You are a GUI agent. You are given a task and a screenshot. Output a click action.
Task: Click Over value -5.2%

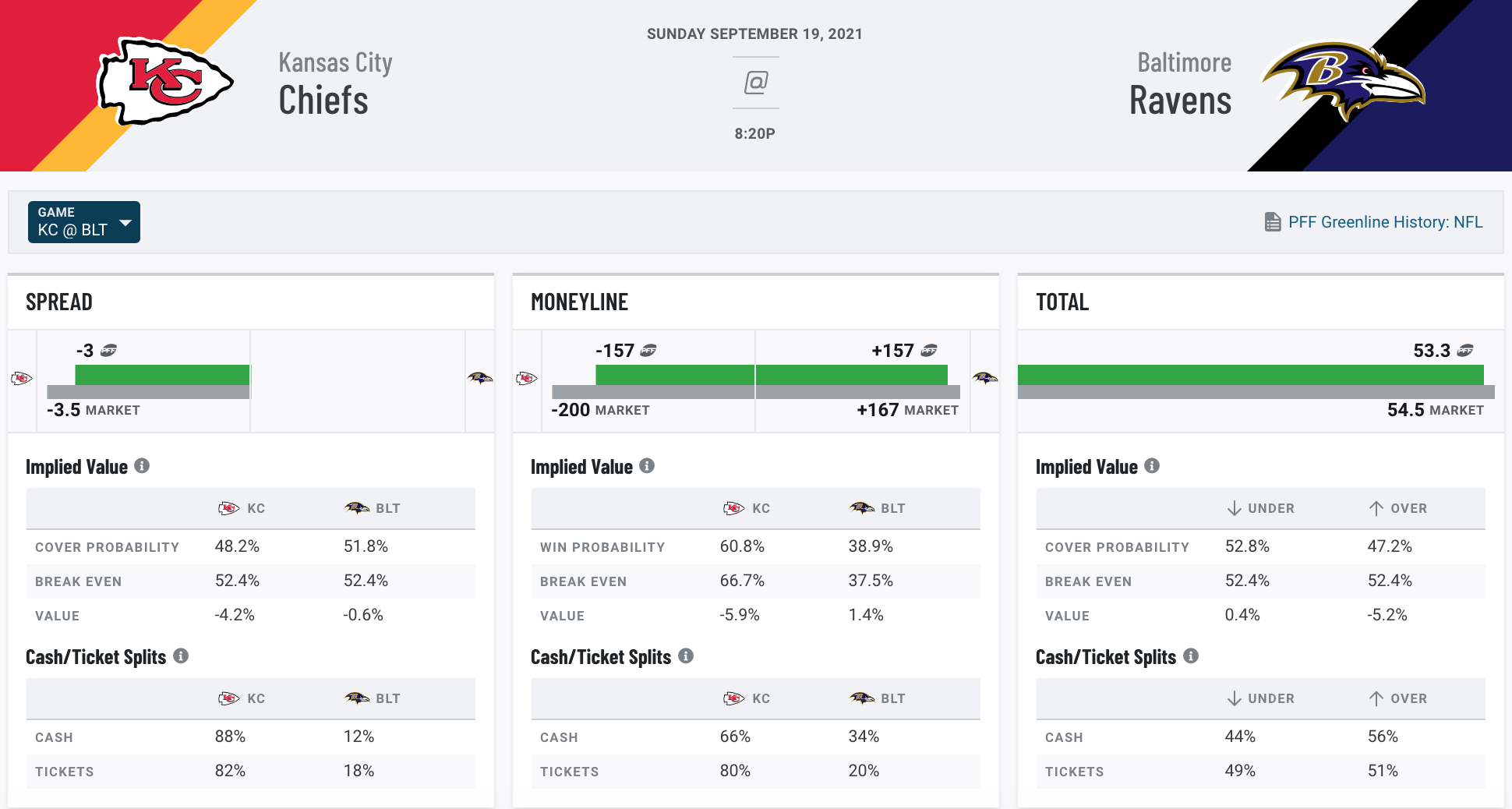coord(1387,615)
